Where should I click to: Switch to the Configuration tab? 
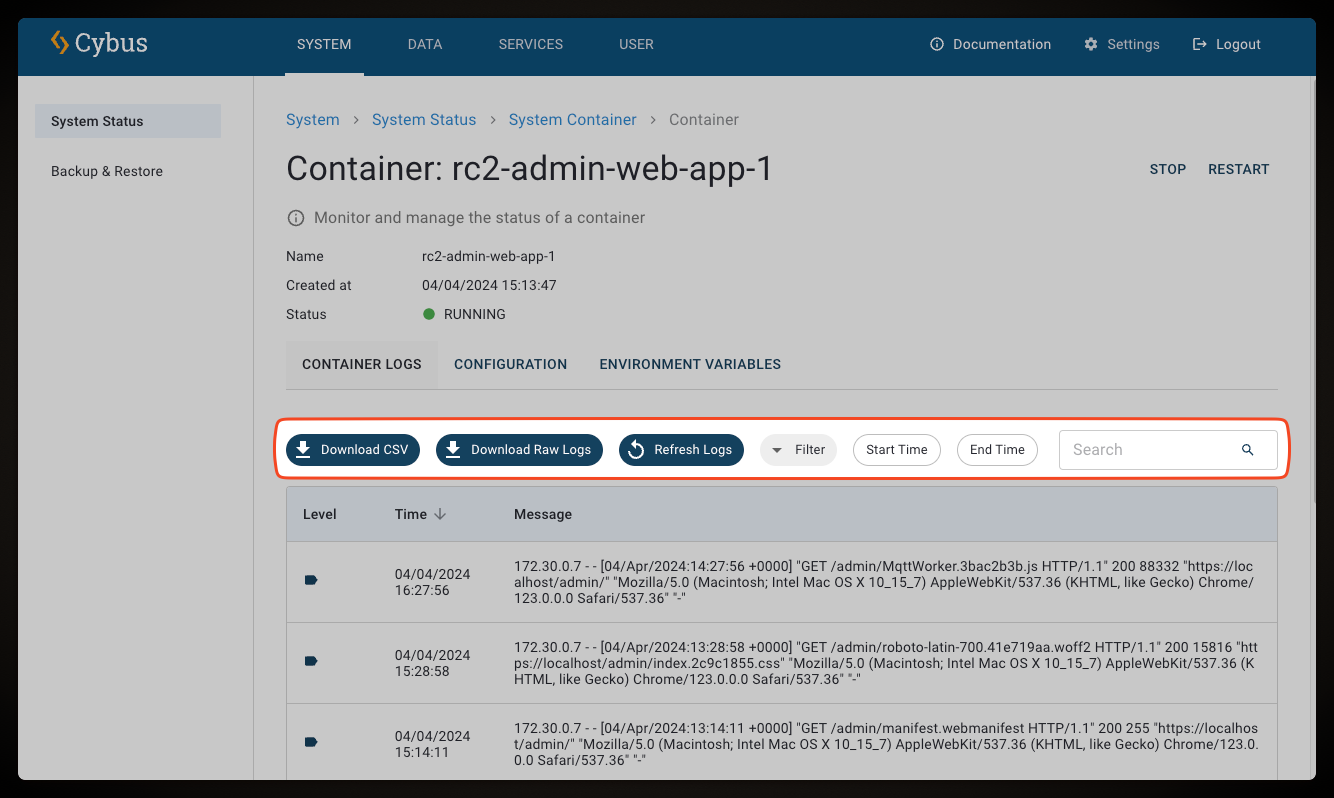(x=510, y=365)
